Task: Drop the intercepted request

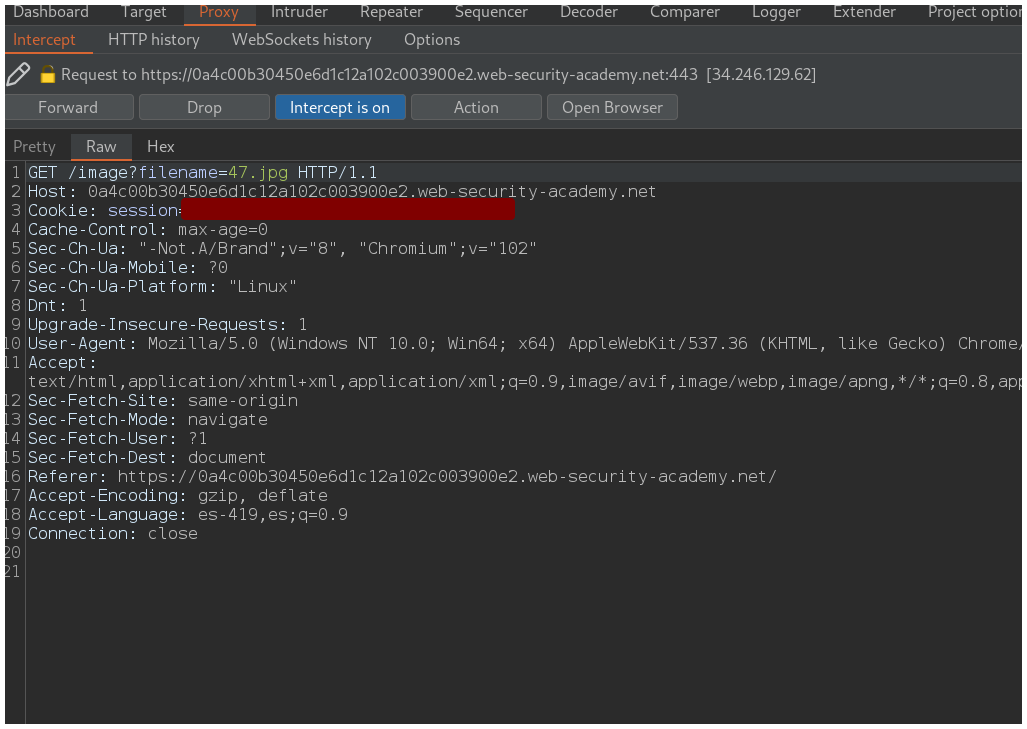Action: [204, 107]
